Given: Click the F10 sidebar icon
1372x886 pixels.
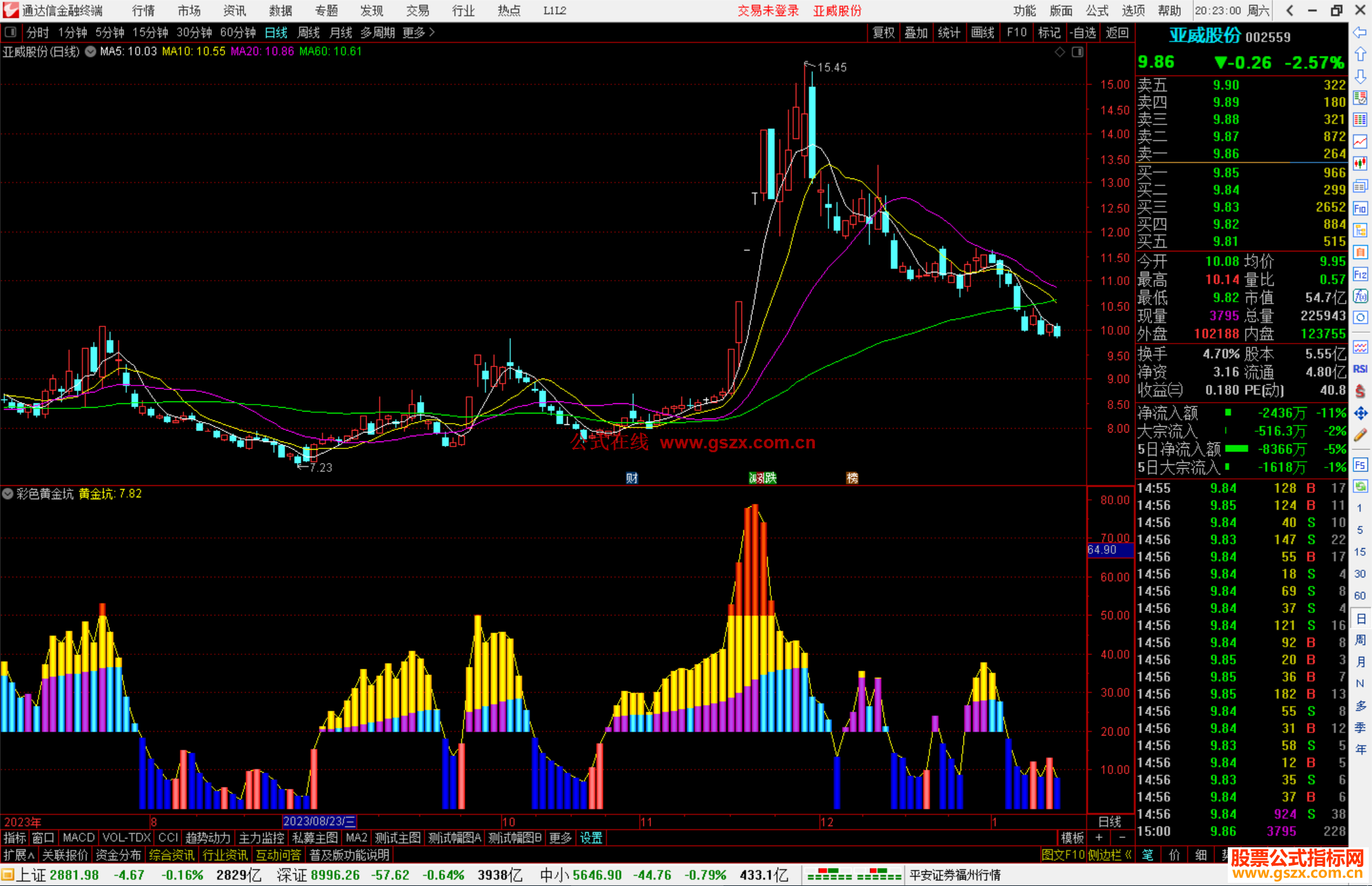Looking at the screenshot, I should (1360, 208).
